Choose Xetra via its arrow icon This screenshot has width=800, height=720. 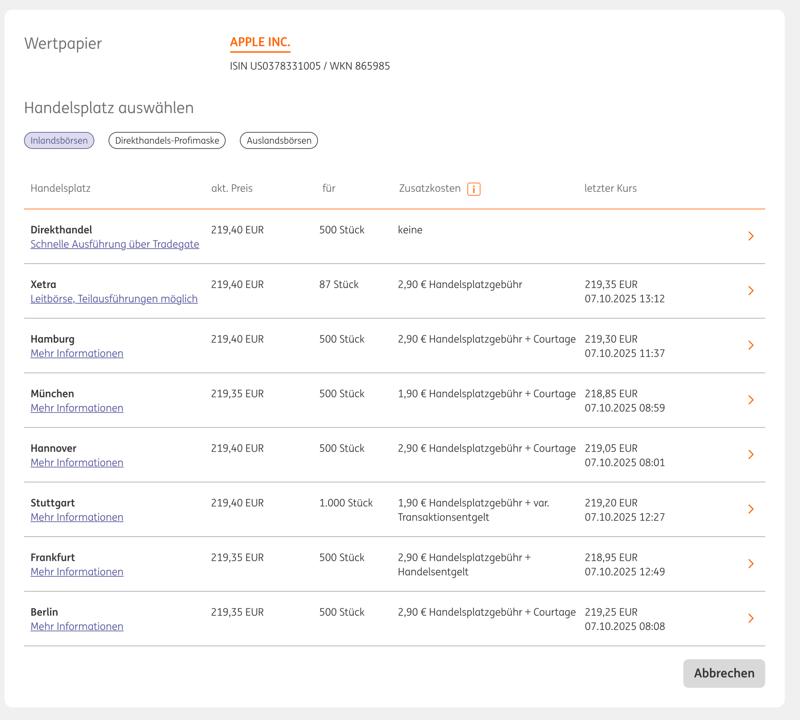coord(750,291)
